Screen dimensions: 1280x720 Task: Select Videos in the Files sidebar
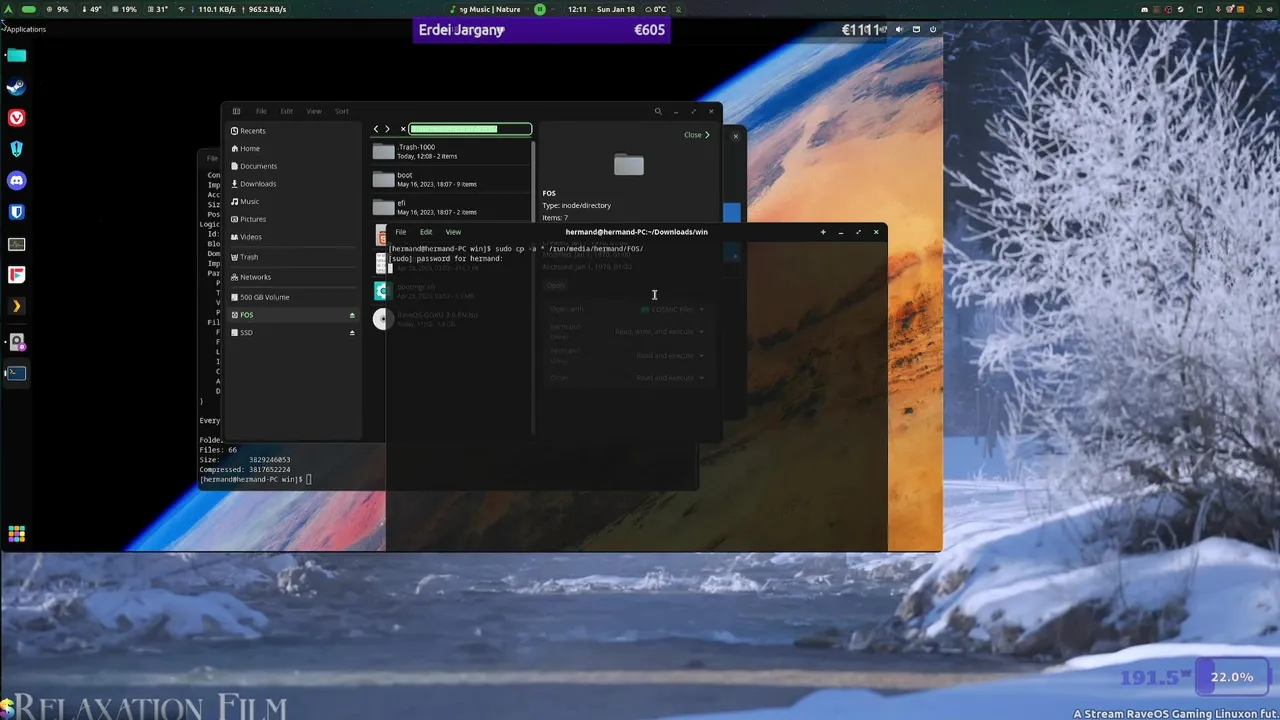tap(294, 237)
